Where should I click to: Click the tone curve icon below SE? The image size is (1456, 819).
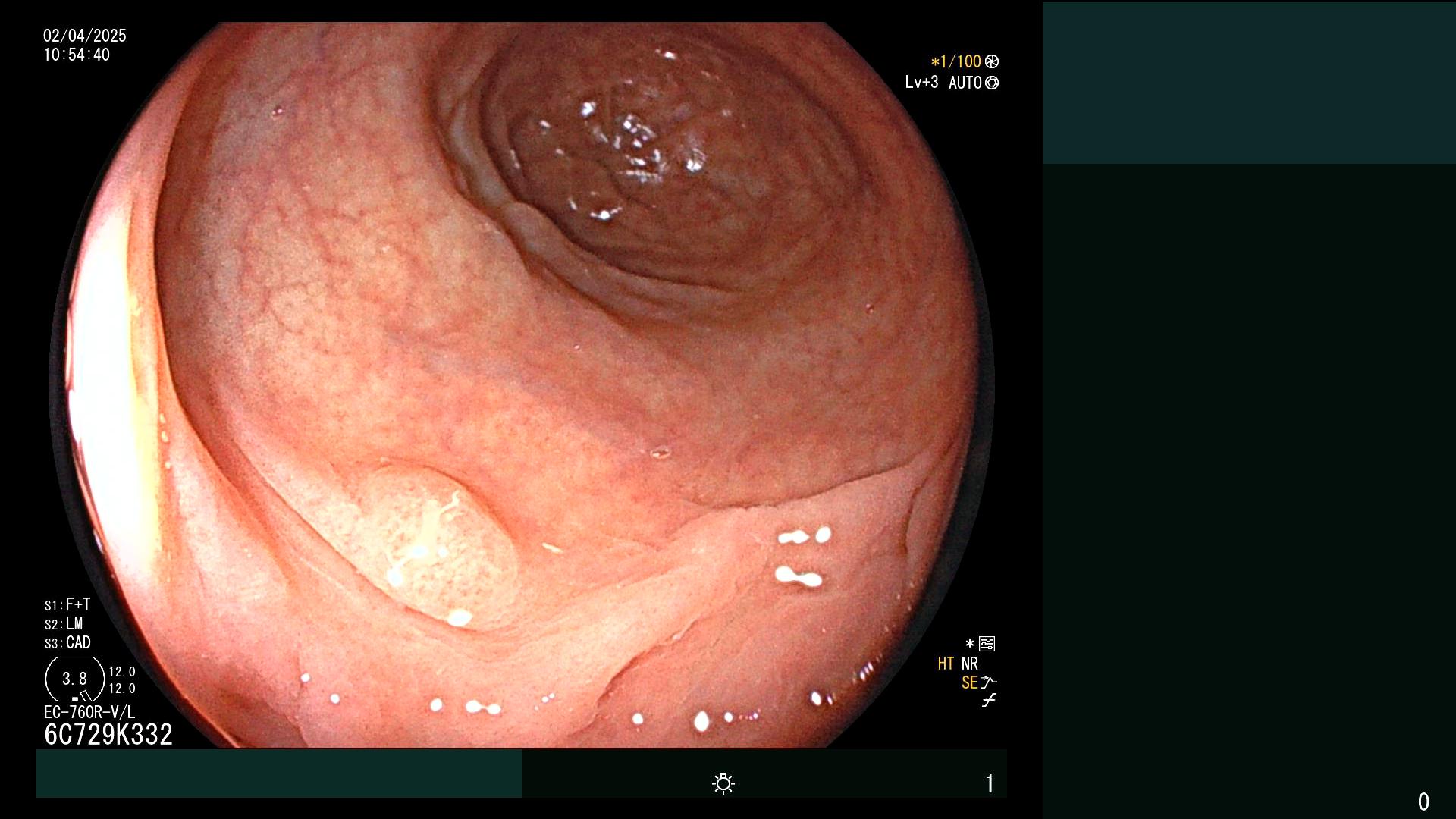(989, 701)
